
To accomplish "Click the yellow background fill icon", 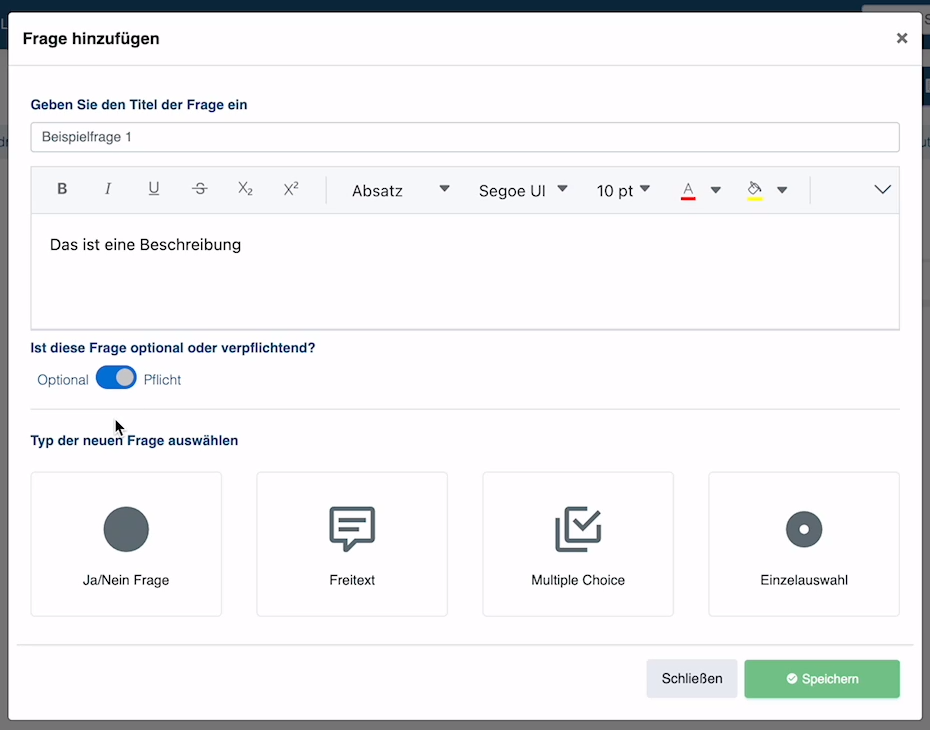I will [x=755, y=190].
